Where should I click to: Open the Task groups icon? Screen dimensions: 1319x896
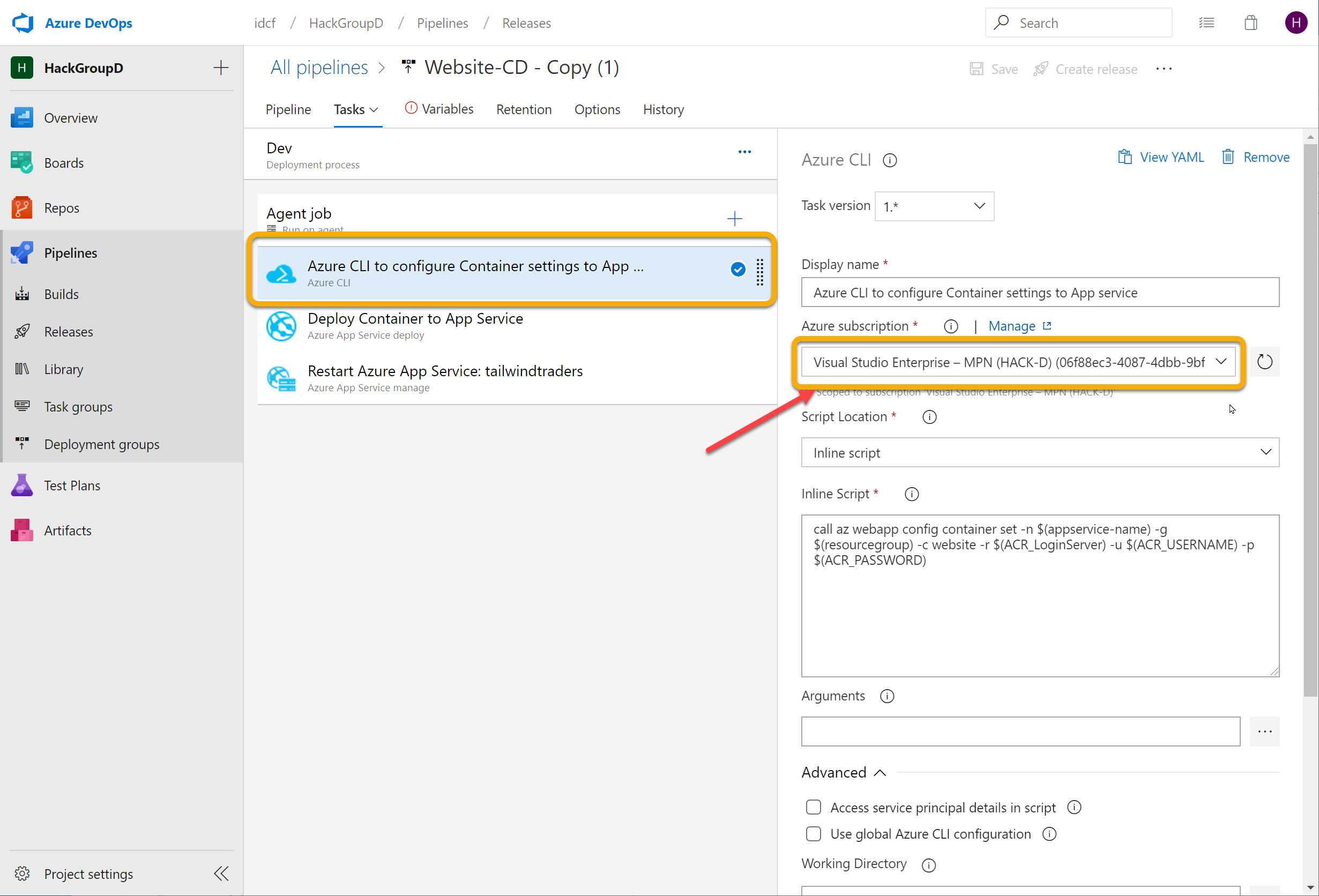click(21, 406)
